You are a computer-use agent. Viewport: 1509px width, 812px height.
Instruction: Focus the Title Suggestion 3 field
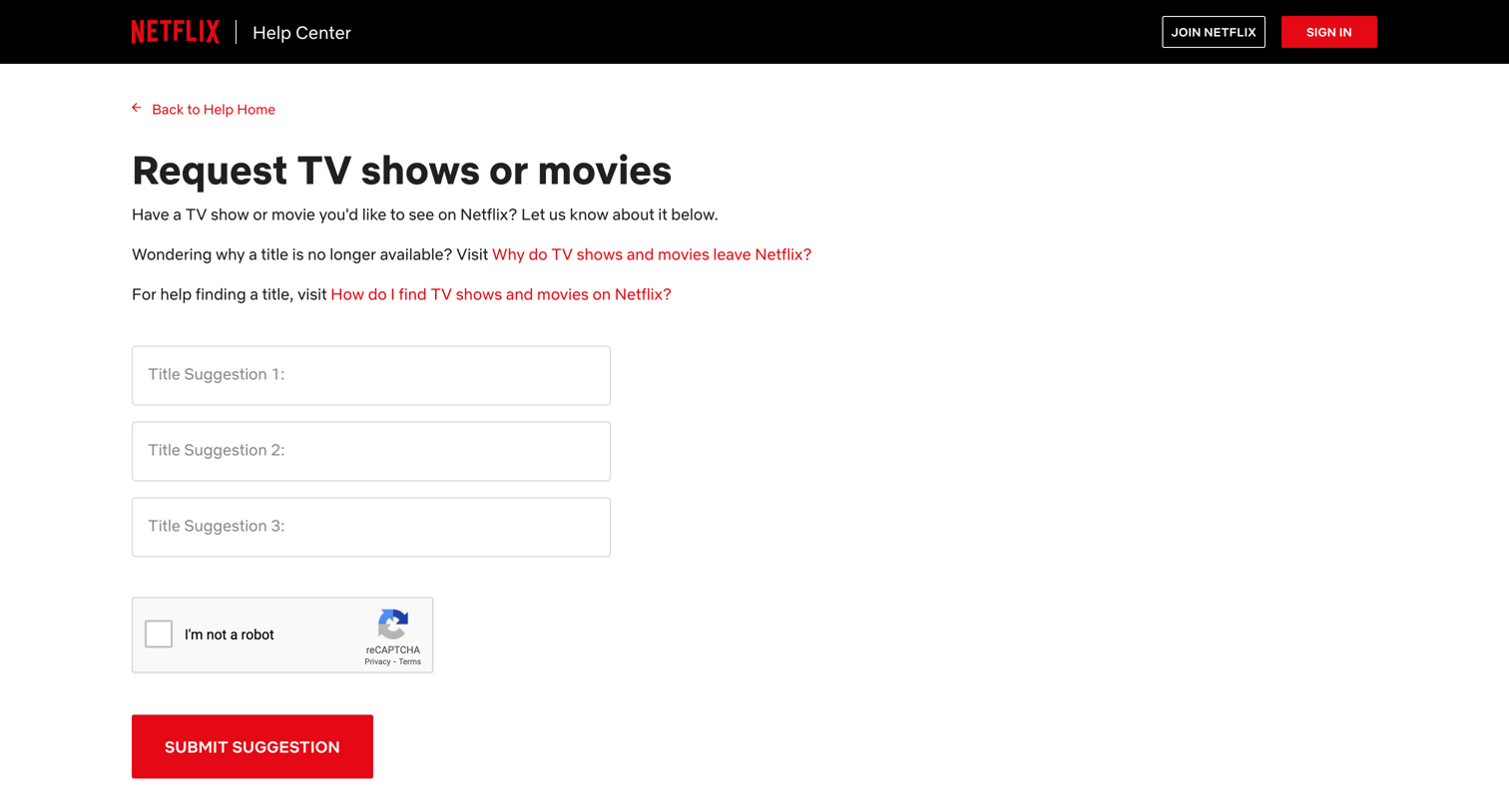(371, 527)
